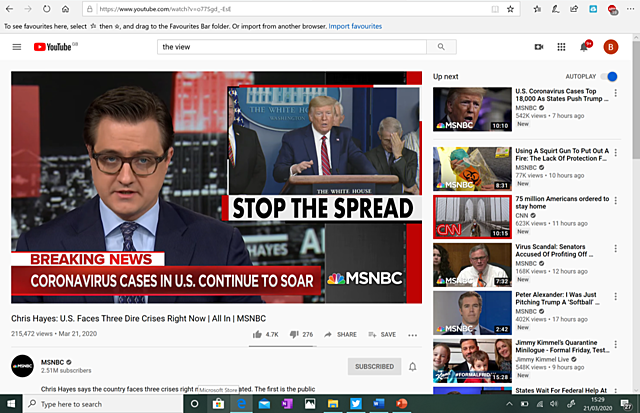
Task: Open the Action Center notifications icon
Action: click(x=626, y=404)
